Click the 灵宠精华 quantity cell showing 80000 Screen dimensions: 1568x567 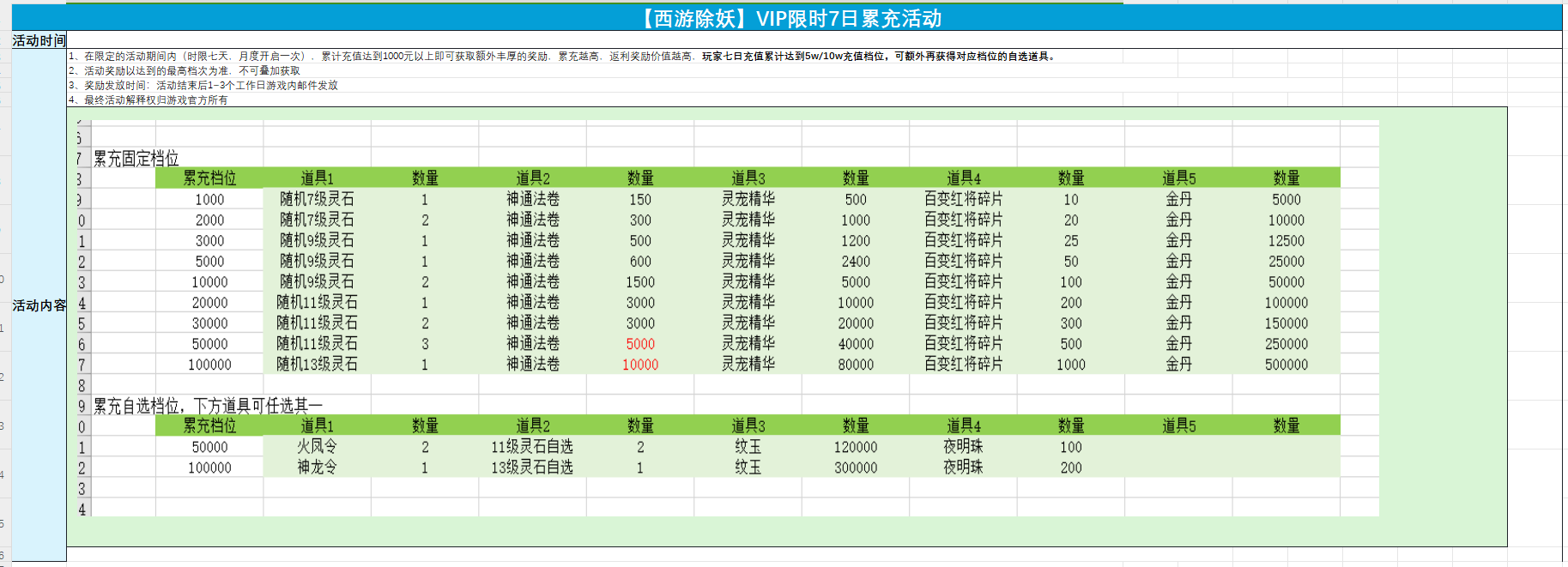coord(856,365)
